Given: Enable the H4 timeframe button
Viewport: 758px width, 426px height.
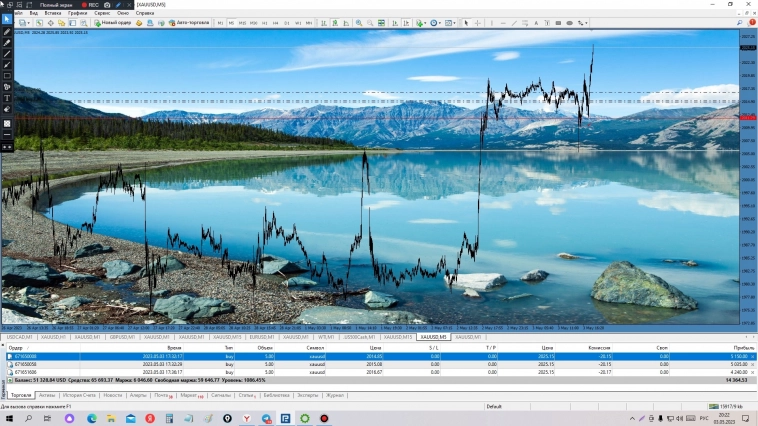Looking at the screenshot, I should [x=275, y=22].
